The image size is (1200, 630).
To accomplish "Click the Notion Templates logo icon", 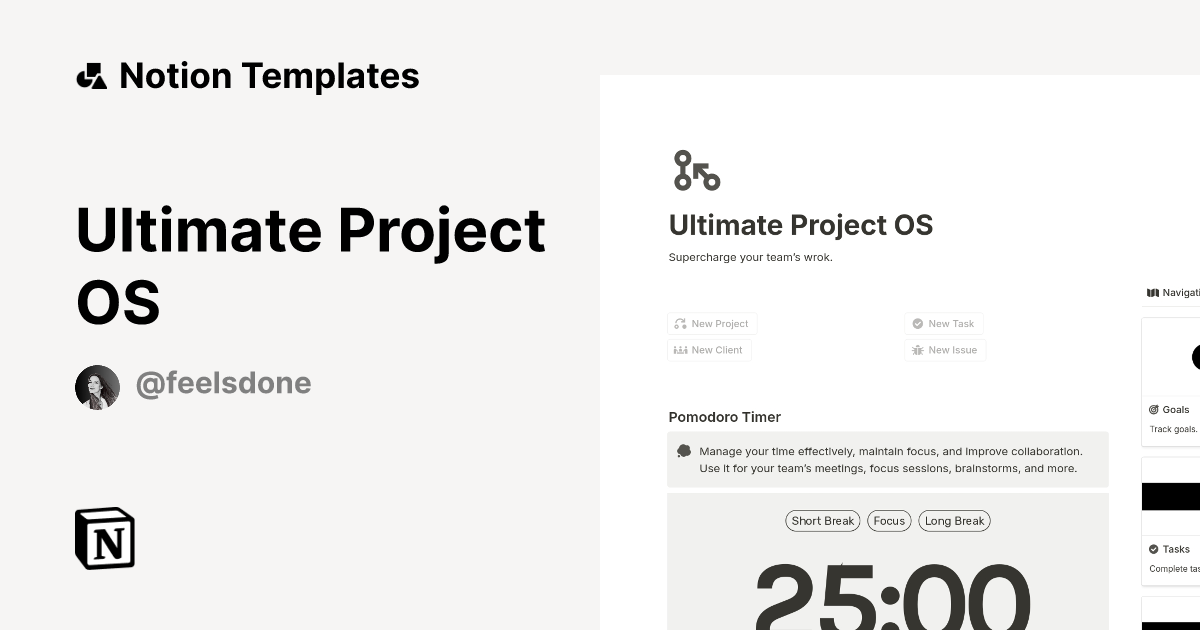I will pos(91,75).
